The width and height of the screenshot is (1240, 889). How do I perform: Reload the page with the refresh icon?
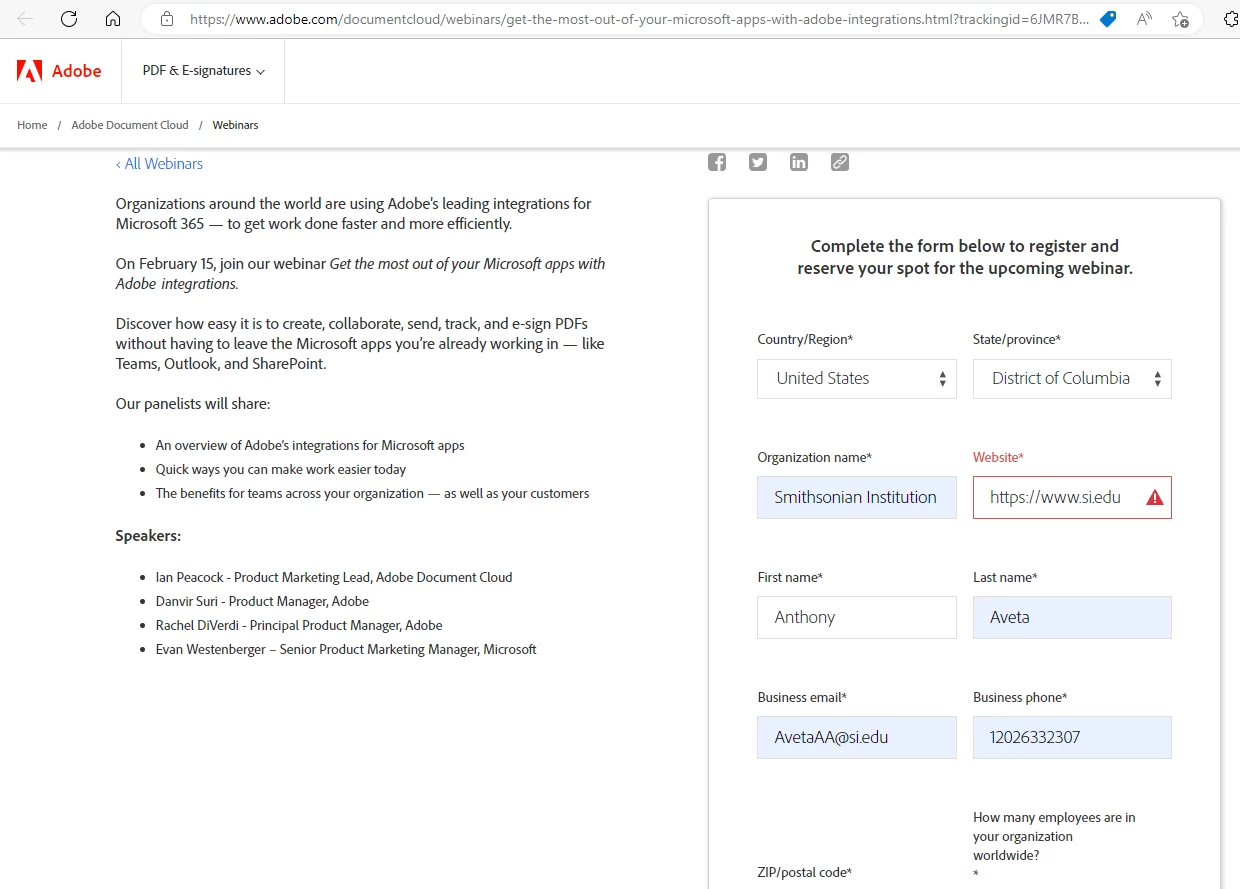coord(69,19)
